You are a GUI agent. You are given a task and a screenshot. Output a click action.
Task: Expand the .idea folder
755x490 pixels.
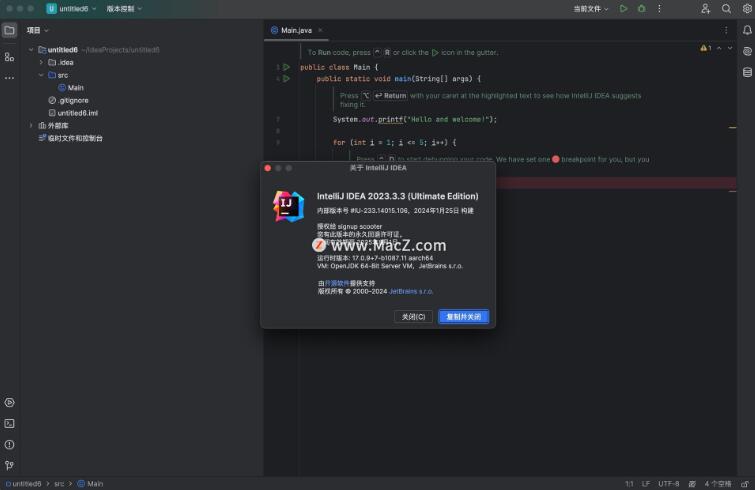pos(41,62)
